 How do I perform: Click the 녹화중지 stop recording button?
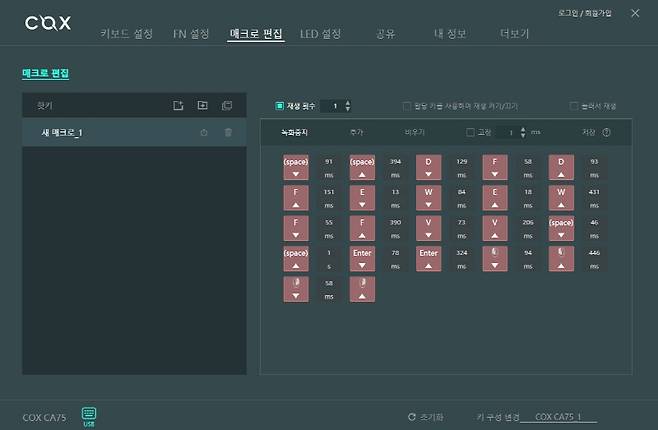click(x=294, y=132)
